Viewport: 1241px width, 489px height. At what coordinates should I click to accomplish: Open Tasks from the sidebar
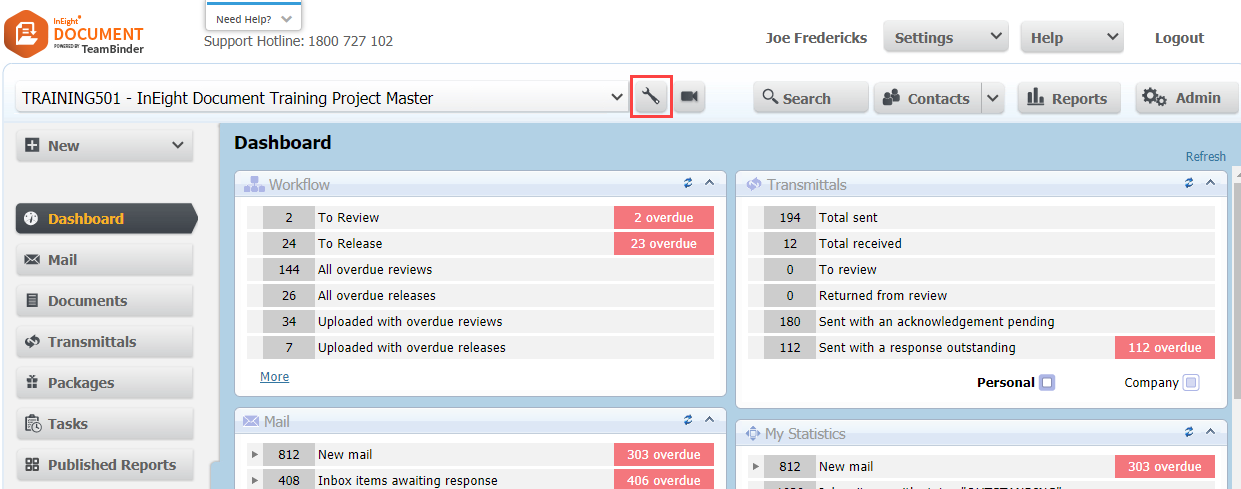coord(105,424)
